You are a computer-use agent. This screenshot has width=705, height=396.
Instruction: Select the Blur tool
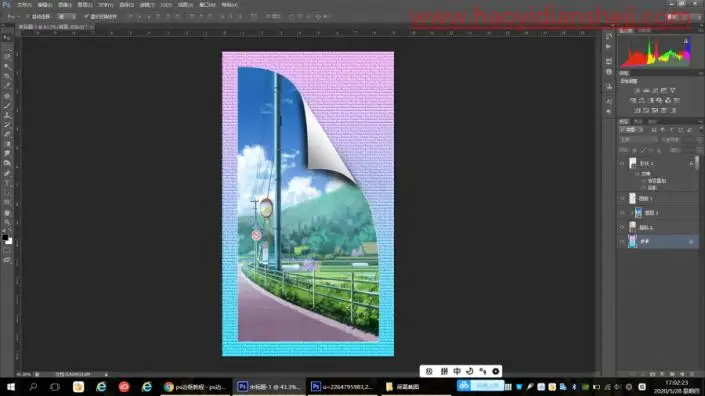tap(7, 154)
